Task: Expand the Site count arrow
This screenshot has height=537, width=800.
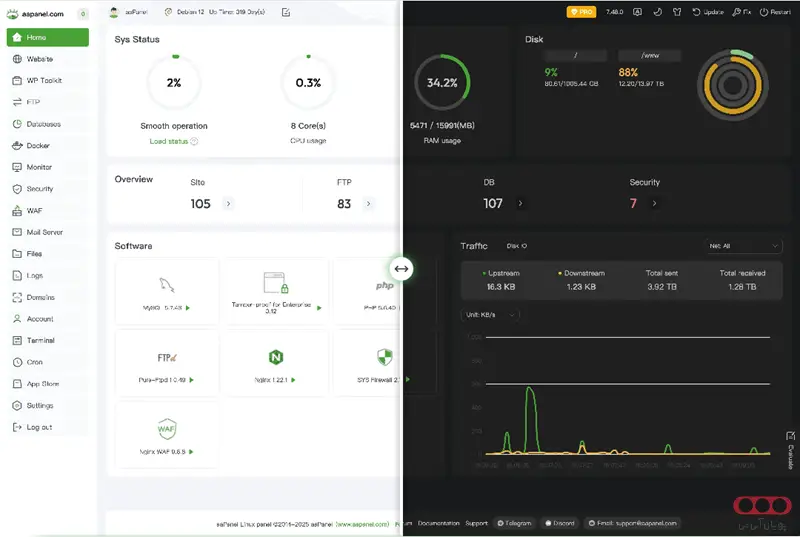Action: tap(228, 203)
